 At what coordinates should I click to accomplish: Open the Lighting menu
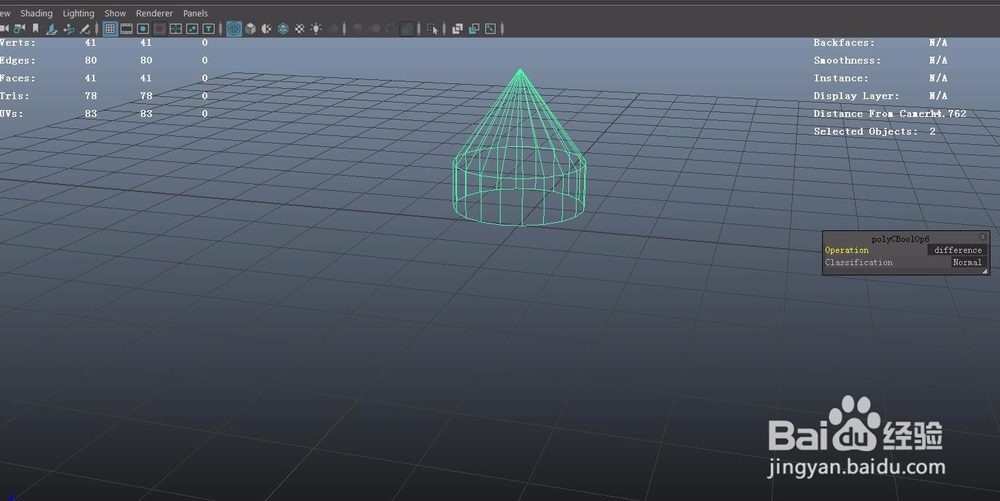[x=78, y=13]
